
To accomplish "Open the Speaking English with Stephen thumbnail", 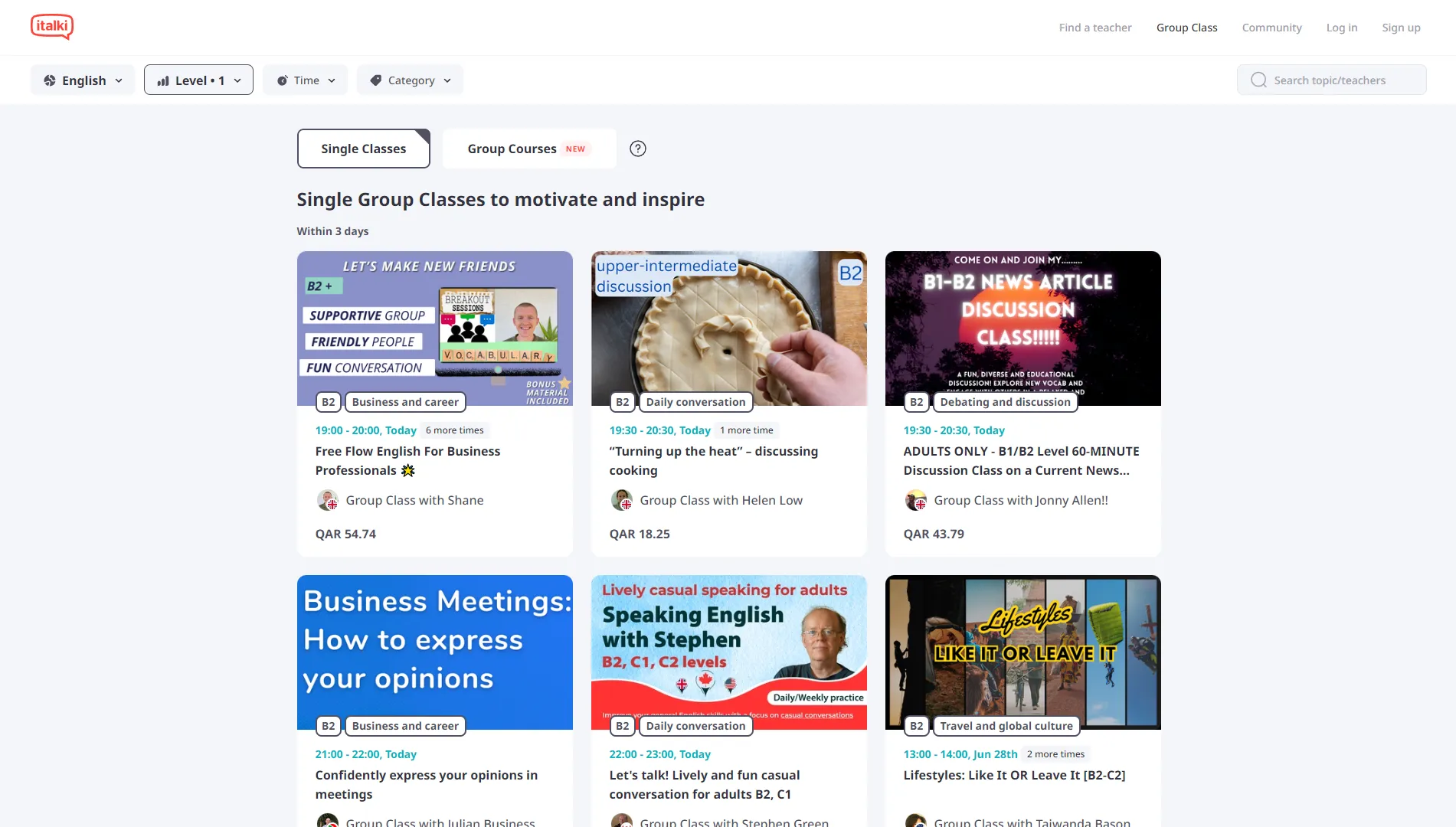I will click(x=729, y=652).
